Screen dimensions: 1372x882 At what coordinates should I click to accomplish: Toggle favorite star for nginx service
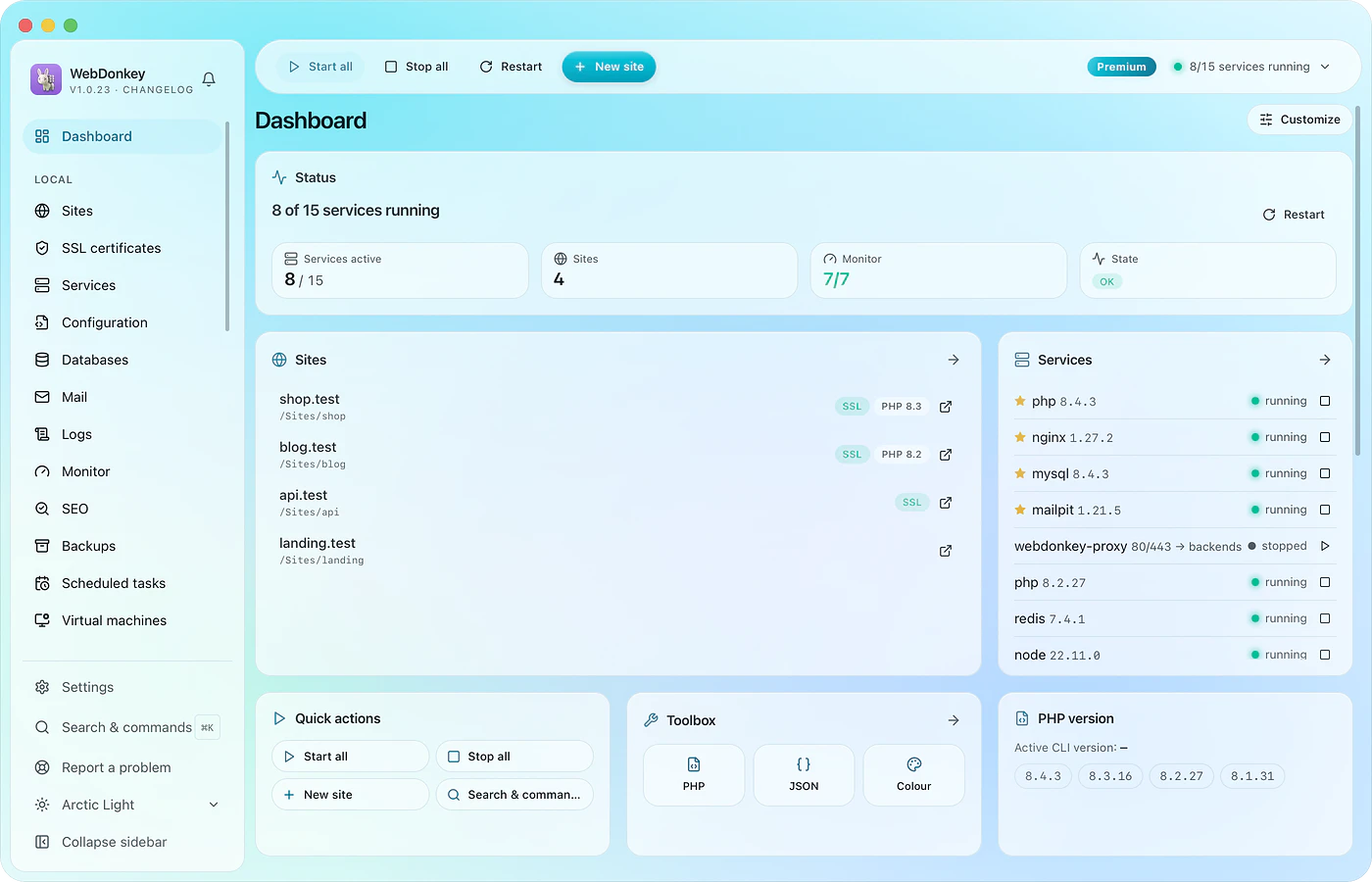tap(1020, 437)
